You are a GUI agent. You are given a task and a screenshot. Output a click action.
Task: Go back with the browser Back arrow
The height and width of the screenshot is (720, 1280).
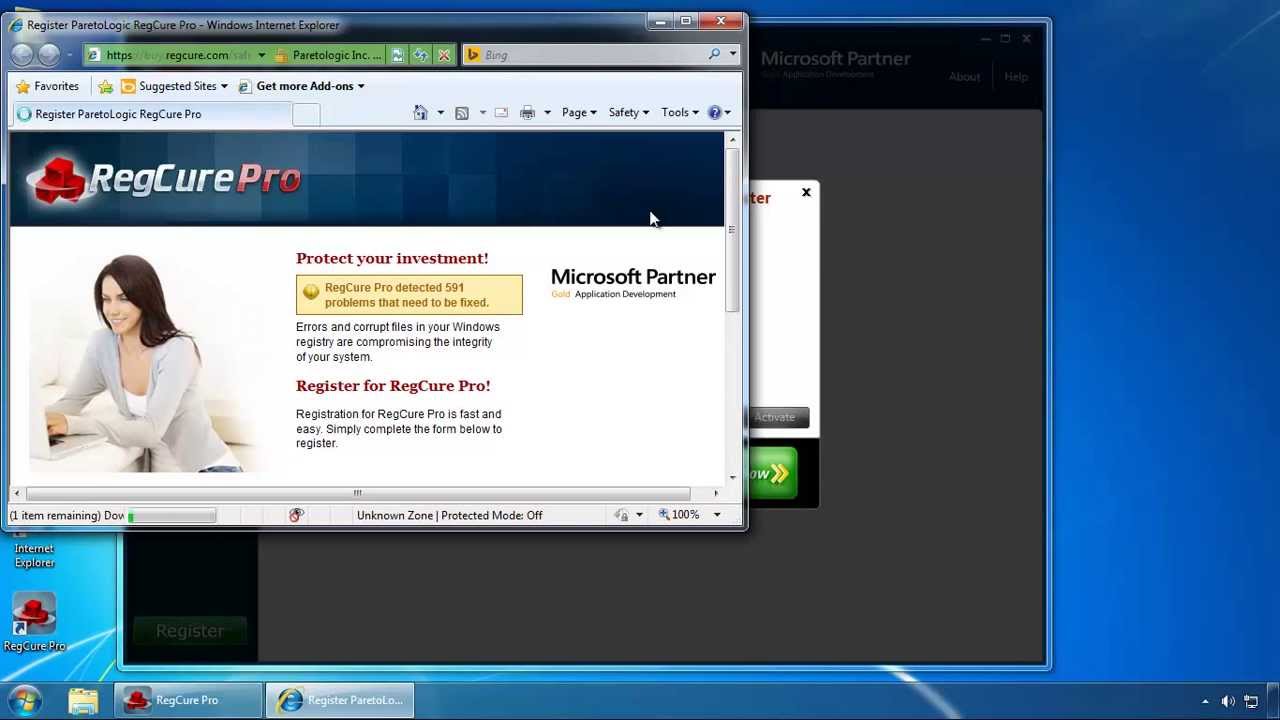point(23,55)
